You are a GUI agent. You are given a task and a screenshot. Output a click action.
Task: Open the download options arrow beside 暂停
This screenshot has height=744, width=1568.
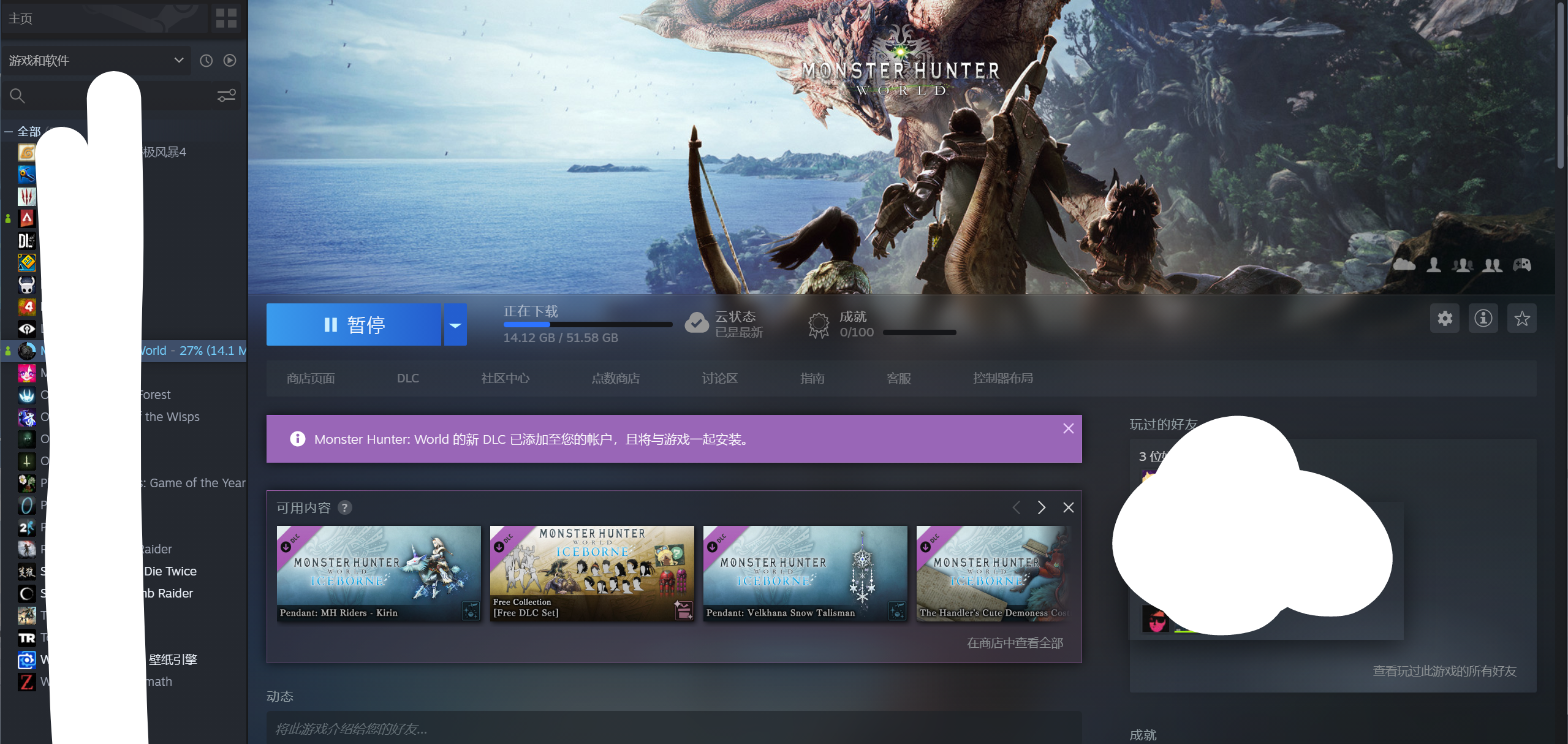pyautogui.click(x=455, y=325)
